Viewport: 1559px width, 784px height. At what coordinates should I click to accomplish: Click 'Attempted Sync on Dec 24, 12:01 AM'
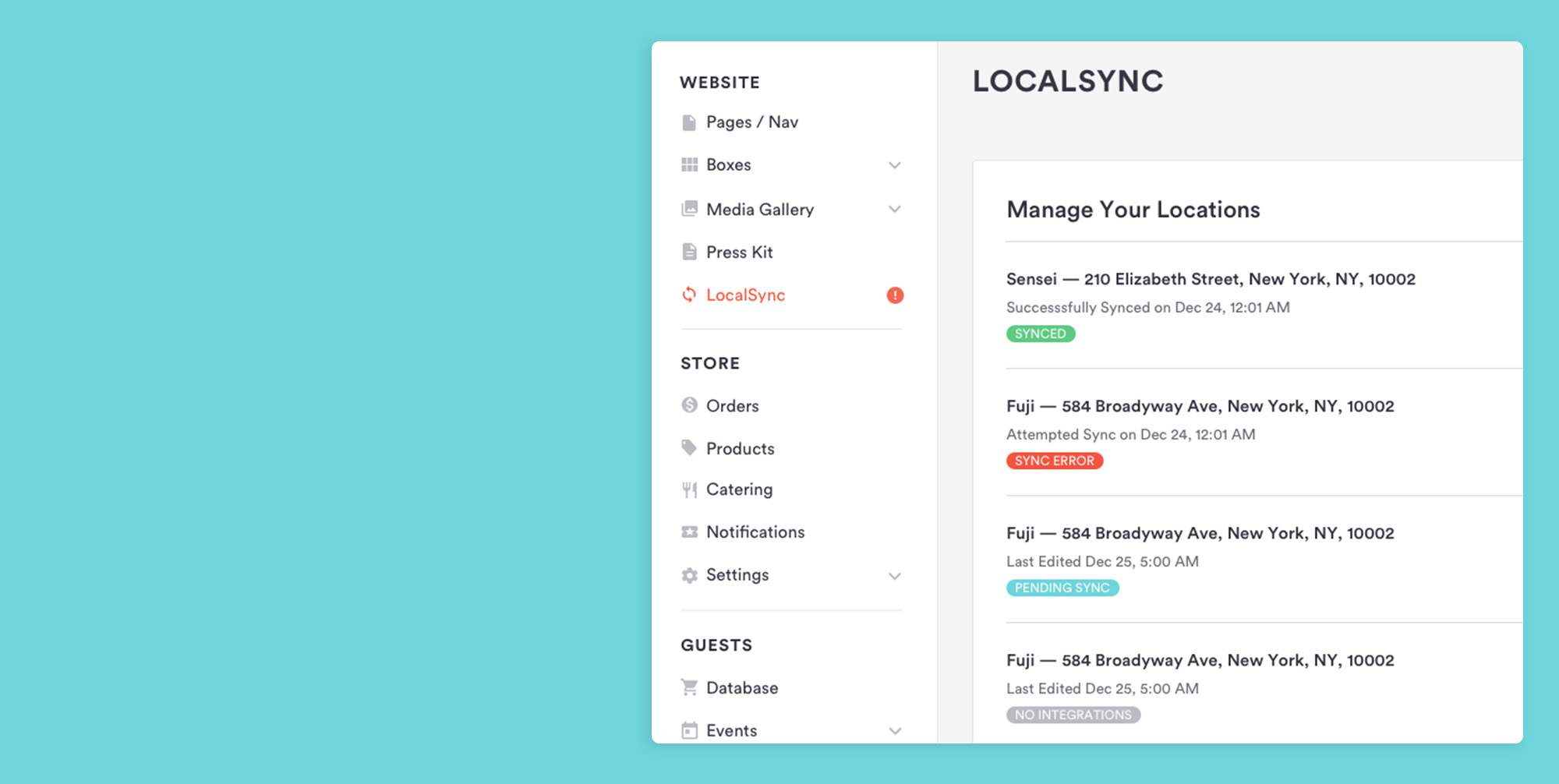coord(1131,434)
